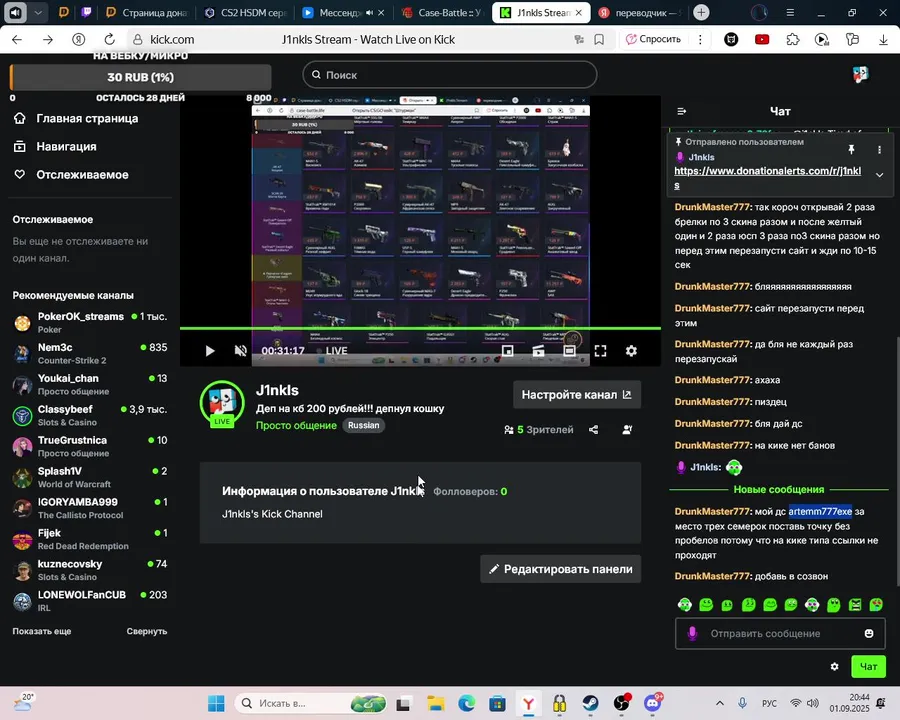The image size is (900, 720).
Task: Play the J1nkls stream video
Action: (210, 350)
